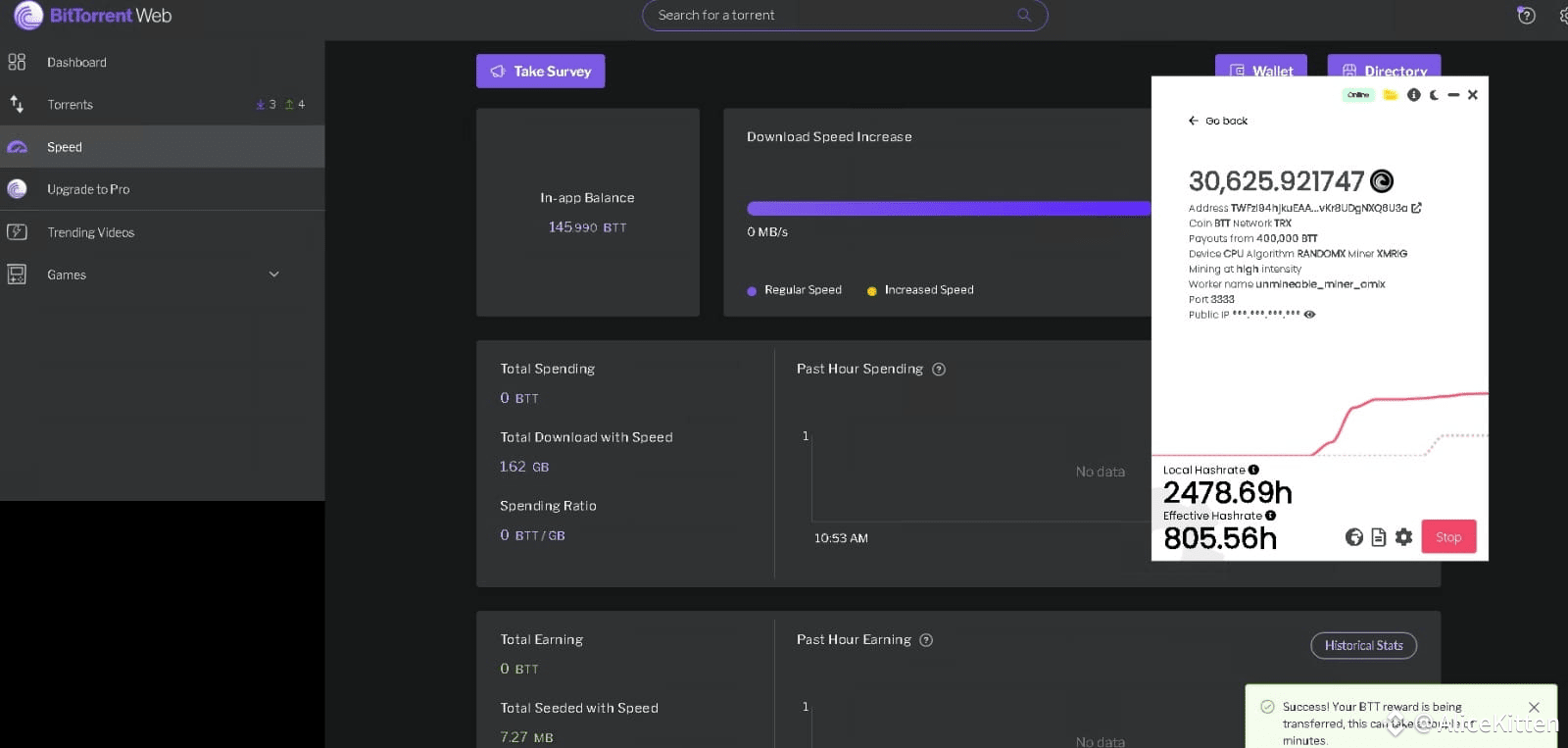
Task: Open the Dashboard sidebar item
Action: click(x=162, y=62)
